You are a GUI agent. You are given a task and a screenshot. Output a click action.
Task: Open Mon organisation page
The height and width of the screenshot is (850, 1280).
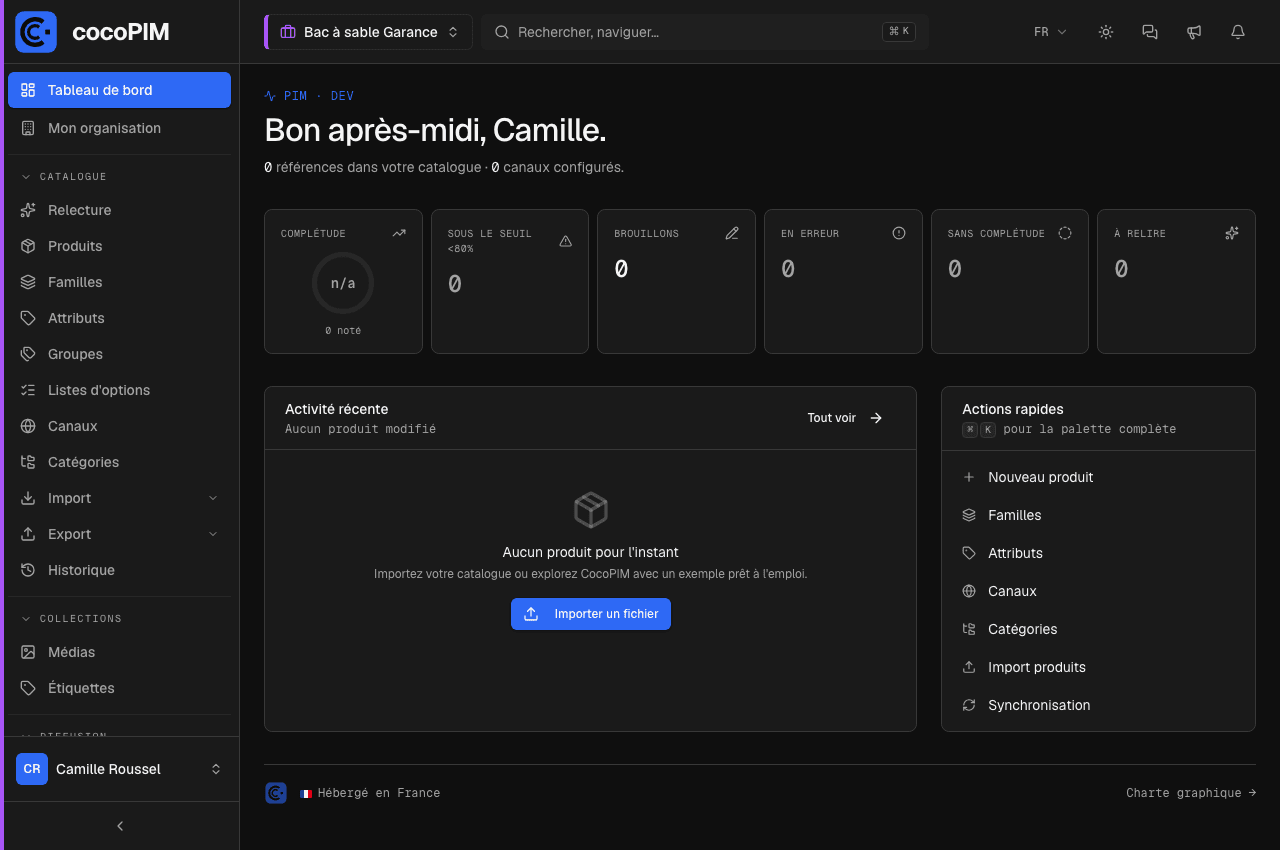click(x=119, y=128)
